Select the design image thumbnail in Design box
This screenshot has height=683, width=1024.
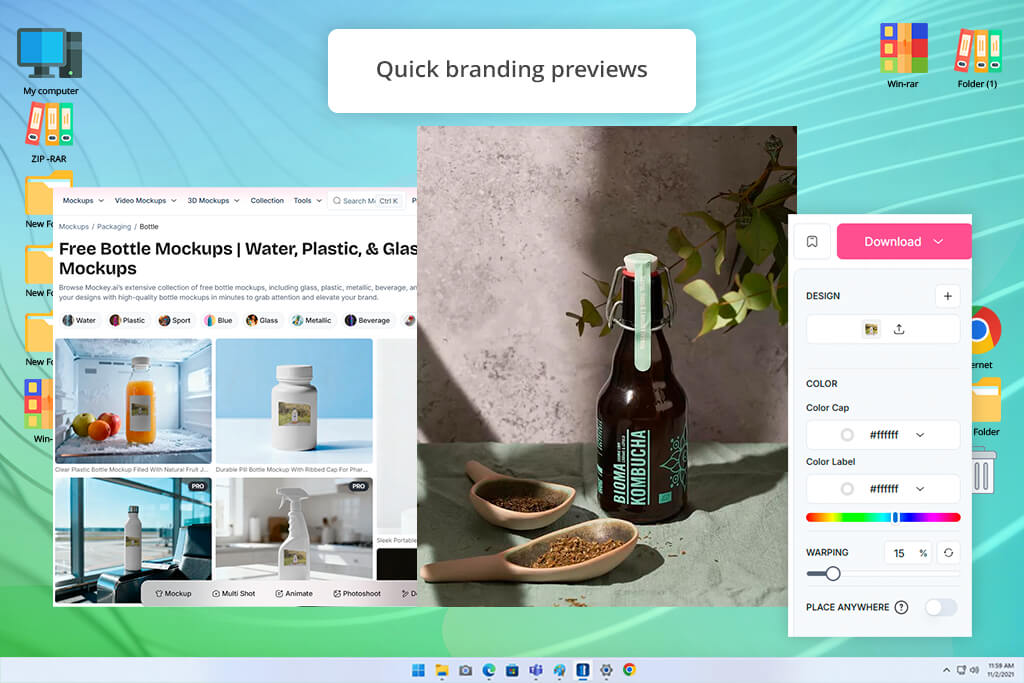(x=871, y=329)
